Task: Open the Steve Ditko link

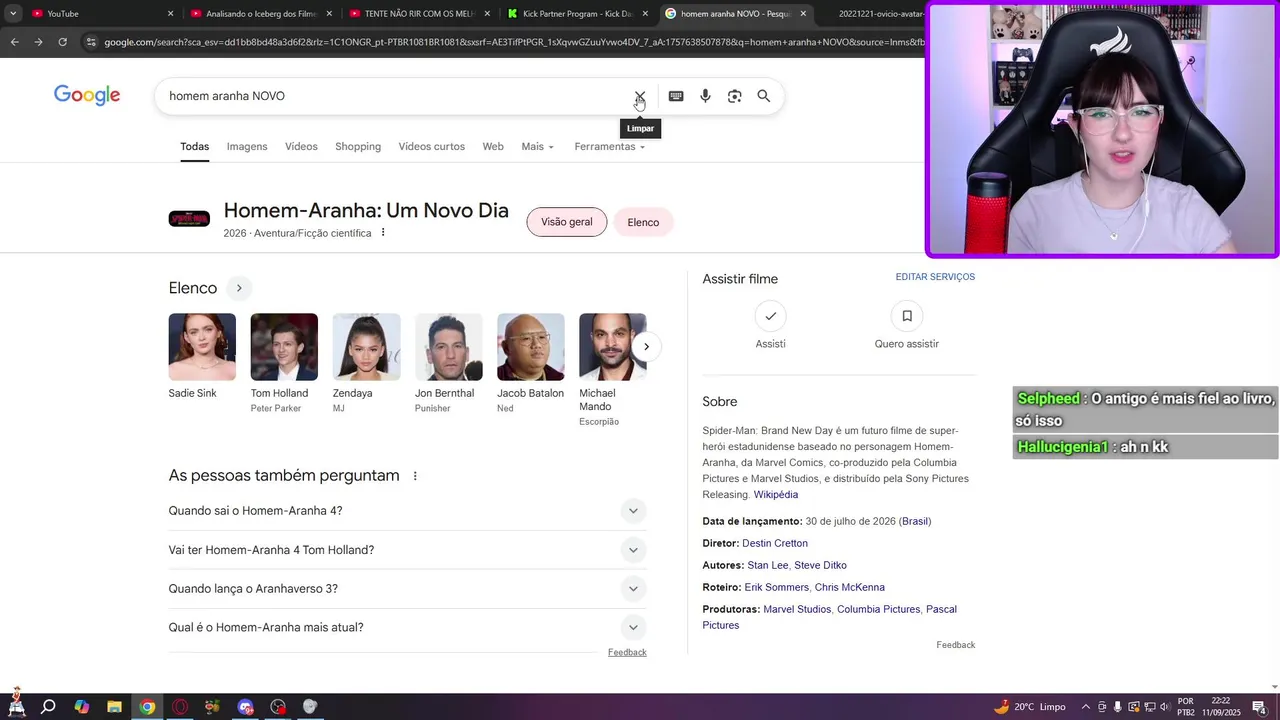Action: click(820, 565)
